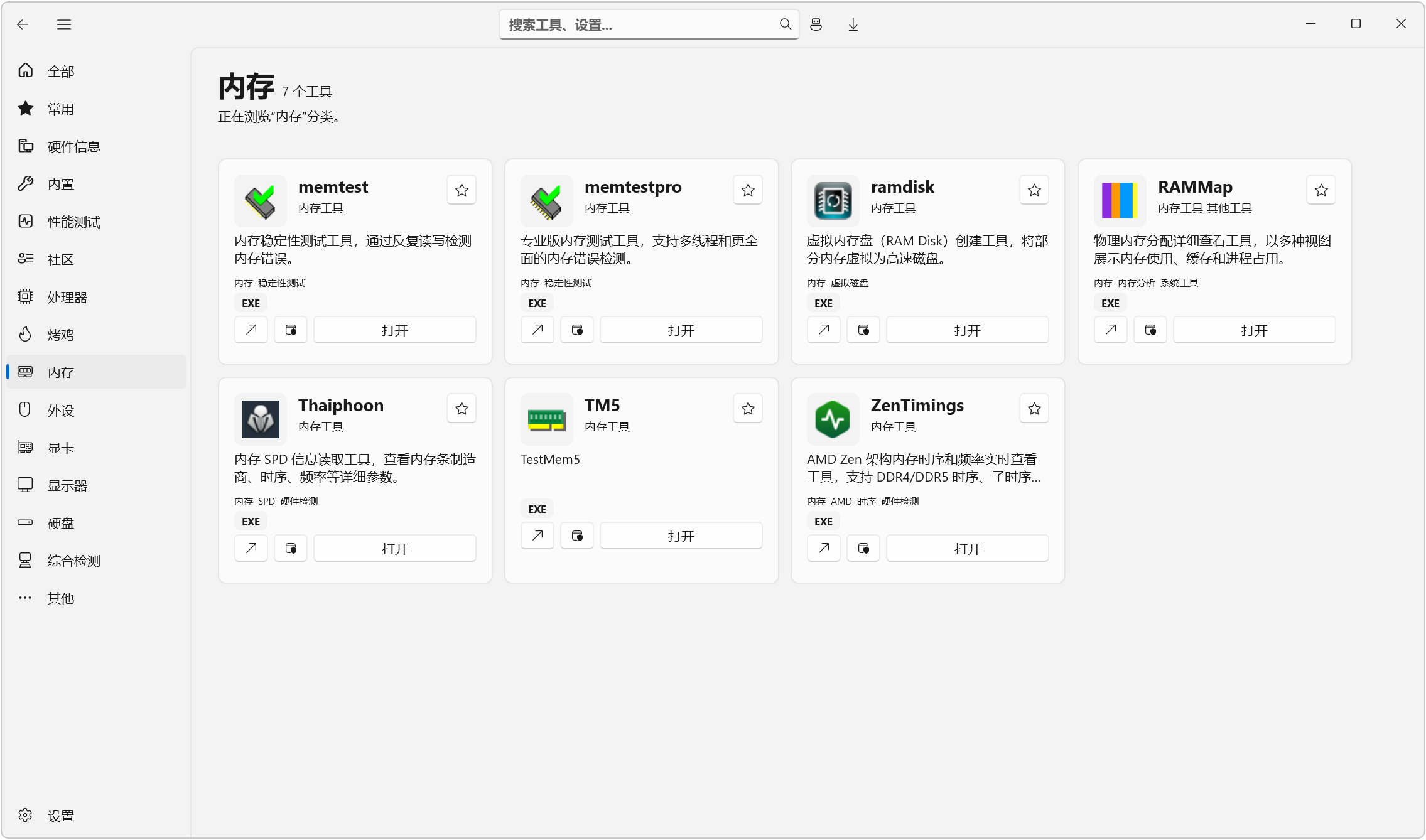Viewport: 1426px width, 840px height.
Task: Click RAMMap's admin shield icon button
Action: pos(1150,330)
